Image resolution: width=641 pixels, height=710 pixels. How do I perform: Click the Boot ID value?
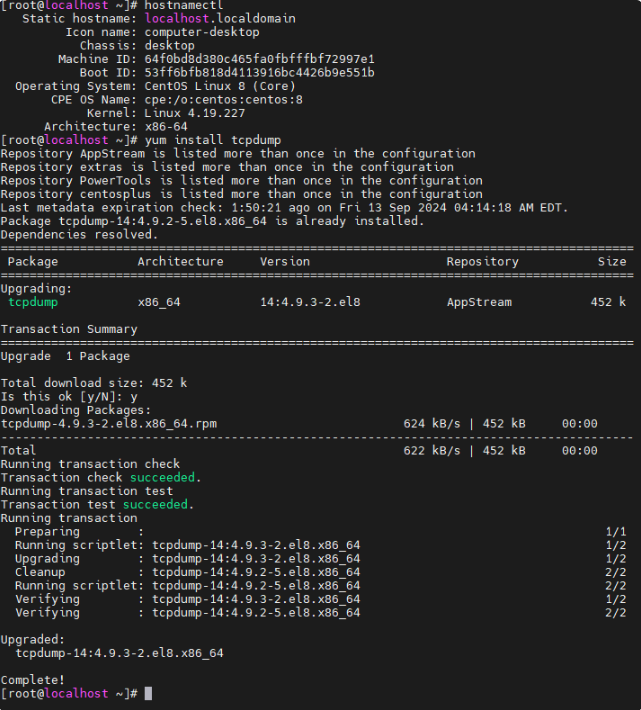coord(259,72)
